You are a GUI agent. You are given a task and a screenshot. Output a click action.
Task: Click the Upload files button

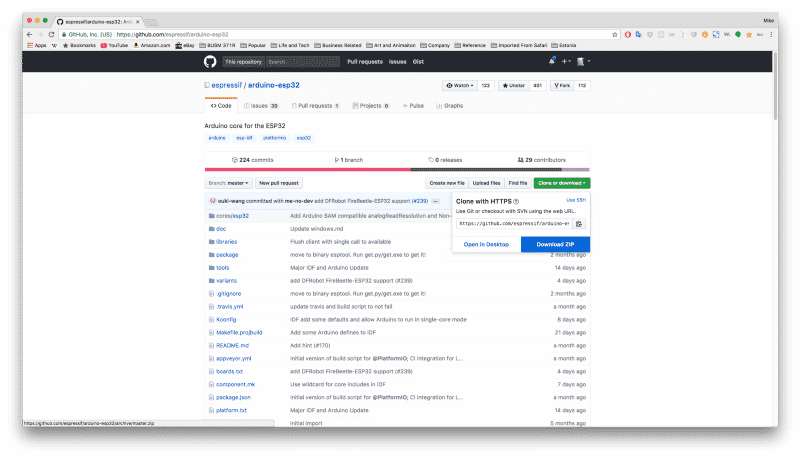click(x=486, y=183)
